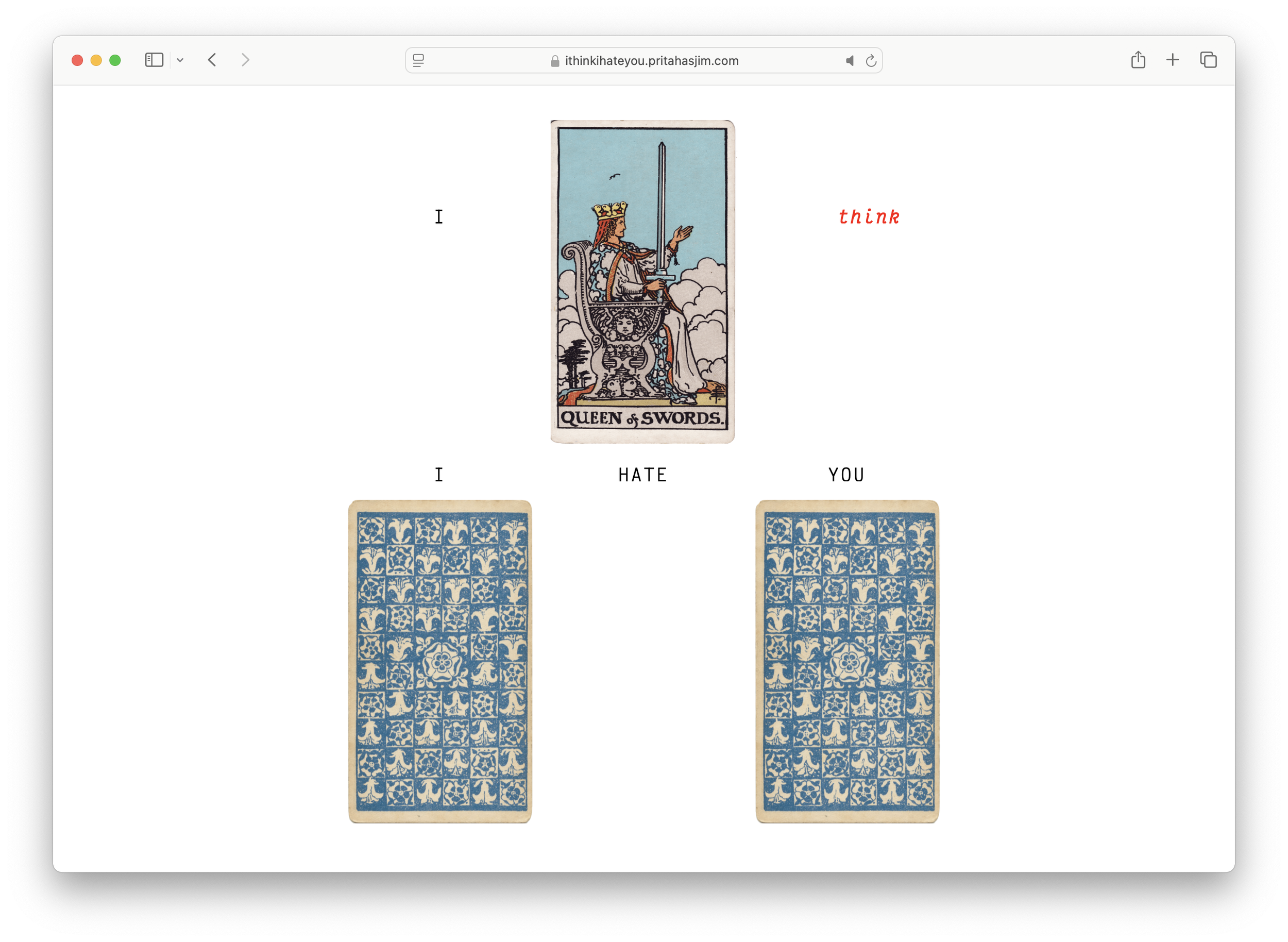Click the lock icon in address bar
1288x942 pixels.
(x=555, y=61)
